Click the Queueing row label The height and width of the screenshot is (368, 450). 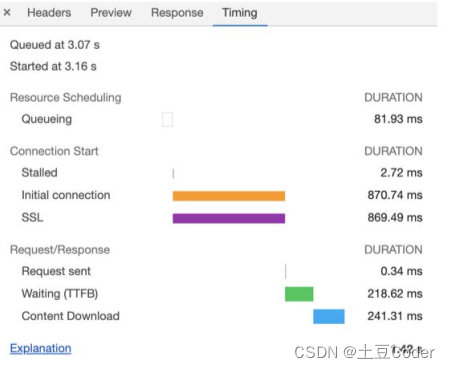pos(47,119)
